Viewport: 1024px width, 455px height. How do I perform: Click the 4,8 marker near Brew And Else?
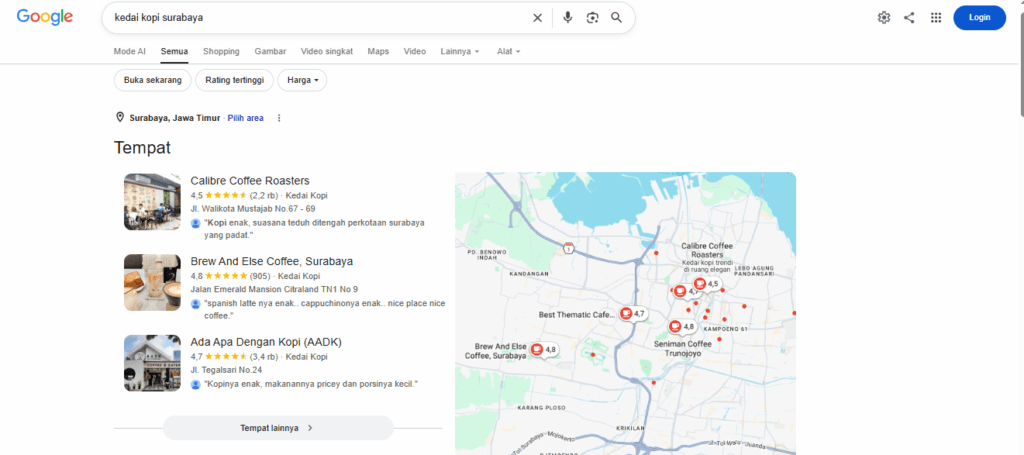tap(543, 349)
